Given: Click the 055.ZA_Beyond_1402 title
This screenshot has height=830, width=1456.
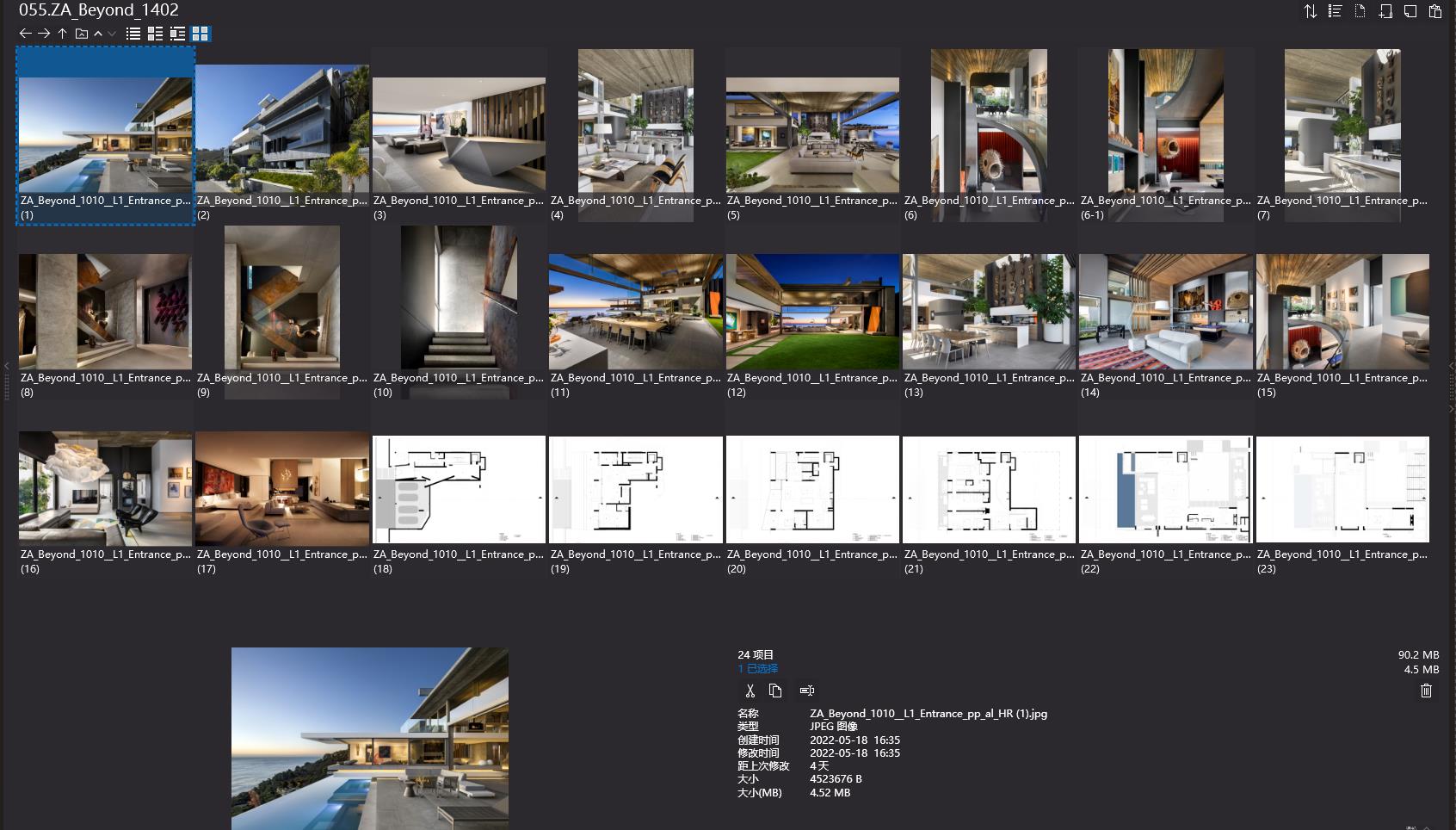Looking at the screenshot, I should click(99, 10).
